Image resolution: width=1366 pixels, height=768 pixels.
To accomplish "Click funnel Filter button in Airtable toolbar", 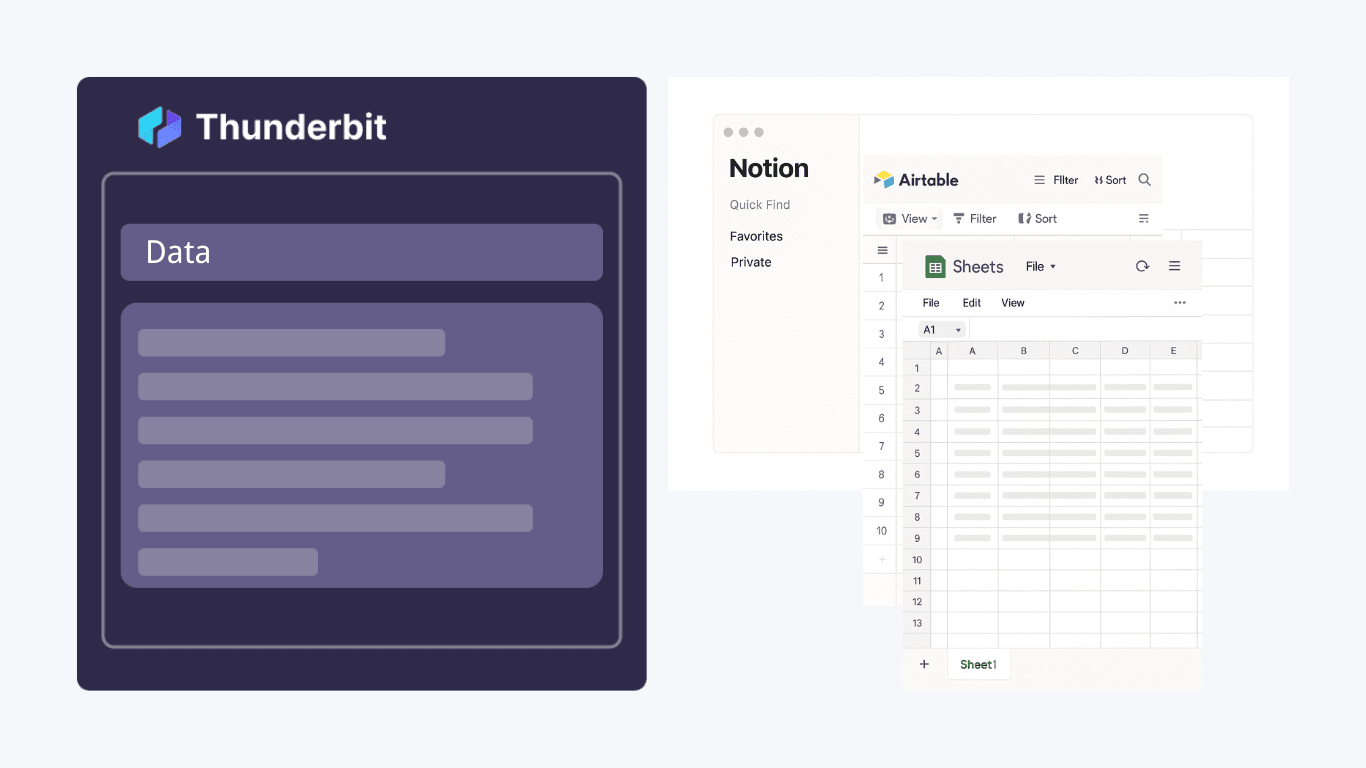I will tap(974, 218).
